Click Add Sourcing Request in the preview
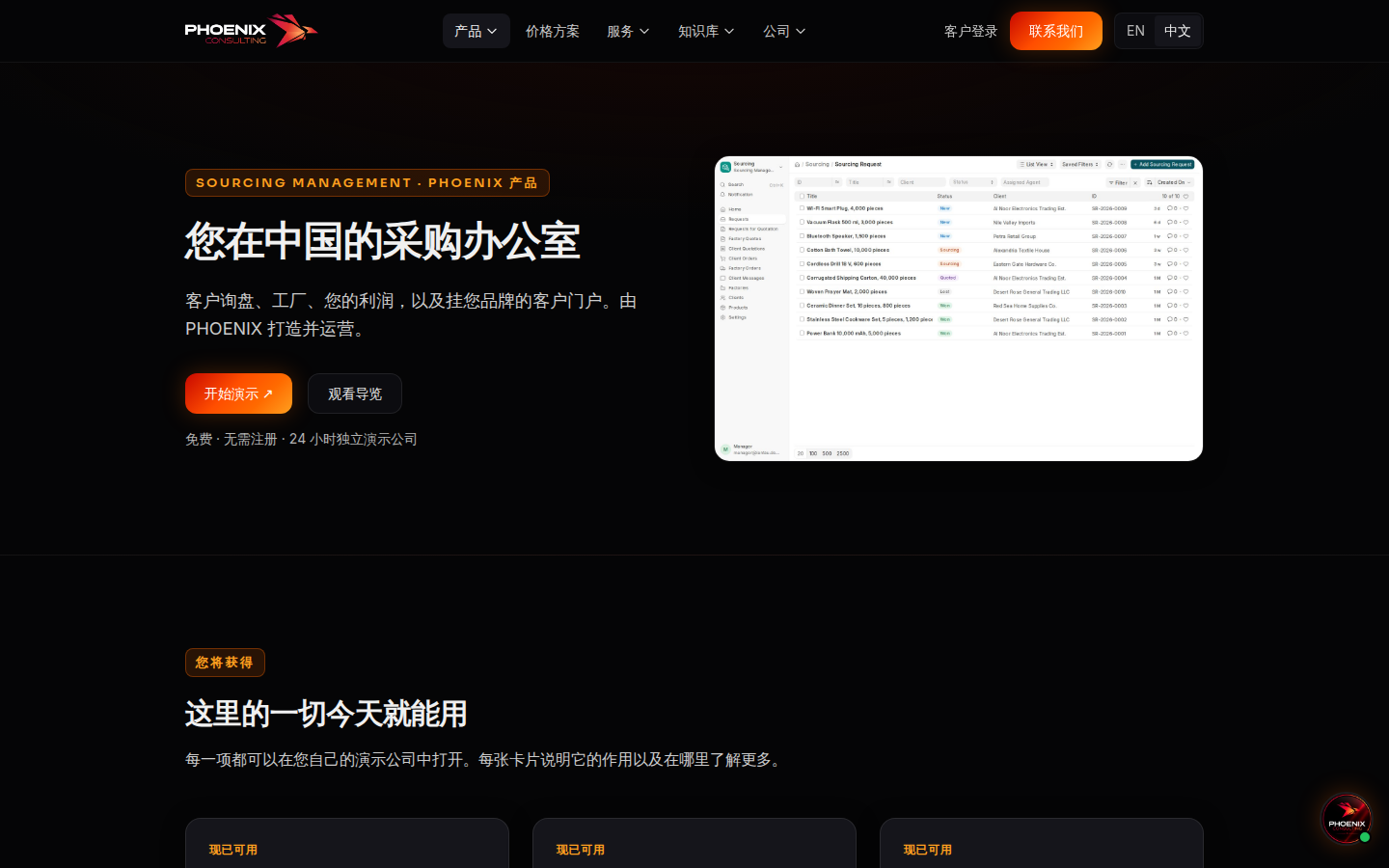Image resolution: width=1389 pixels, height=868 pixels. tap(1162, 165)
